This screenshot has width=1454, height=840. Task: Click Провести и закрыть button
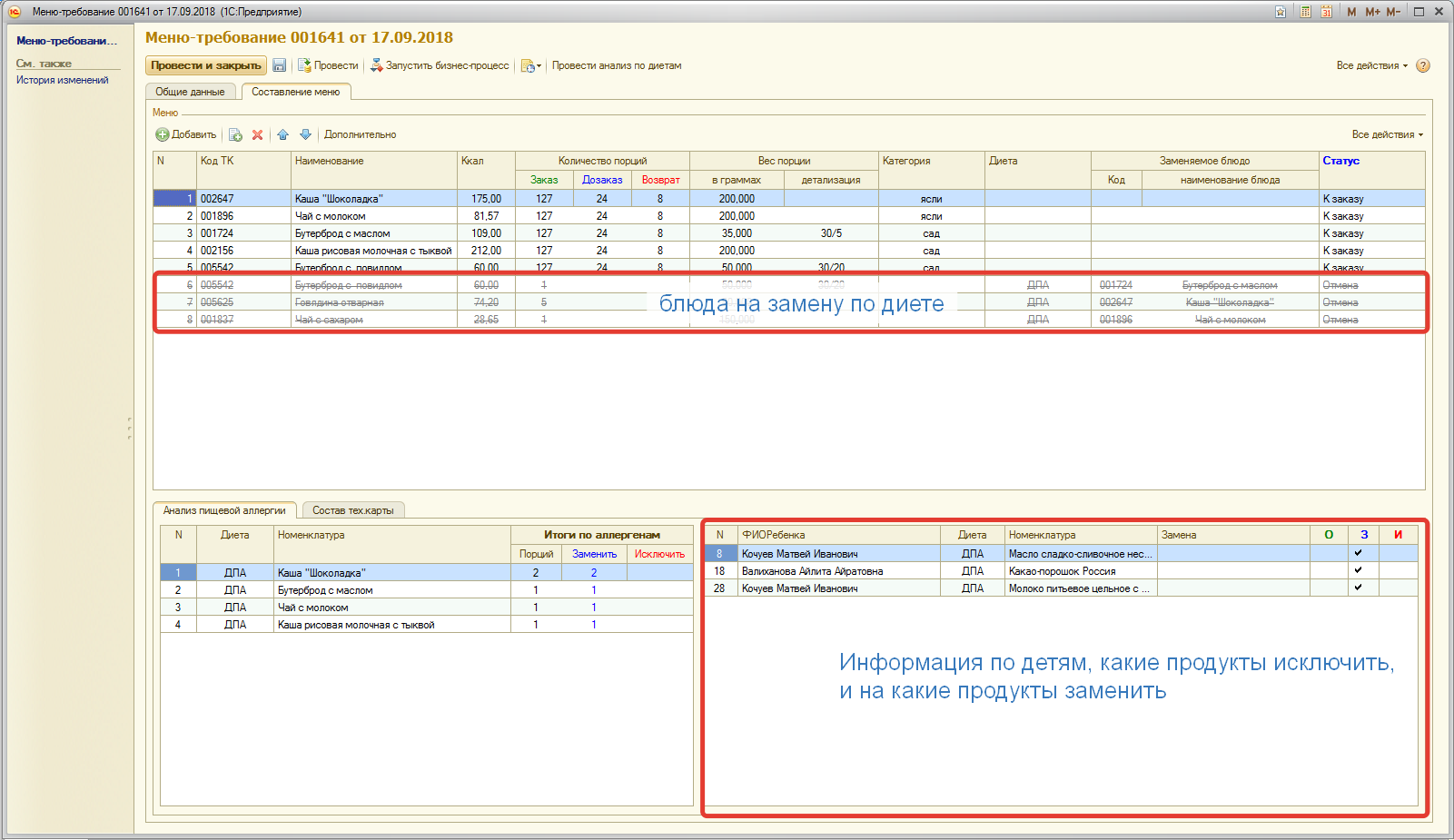(206, 65)
